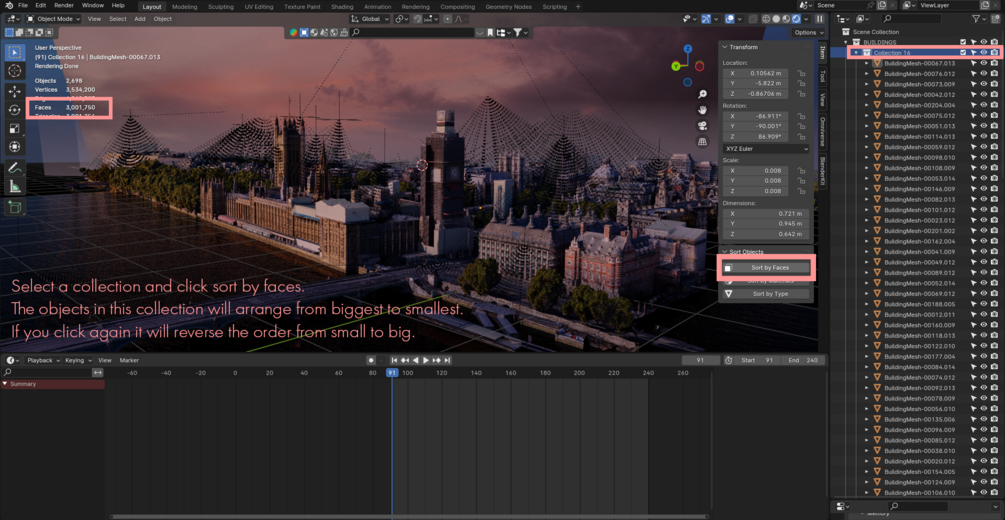
Task: Select the Rotate tool in the toolbar
Action: click(x=15, y=110)
